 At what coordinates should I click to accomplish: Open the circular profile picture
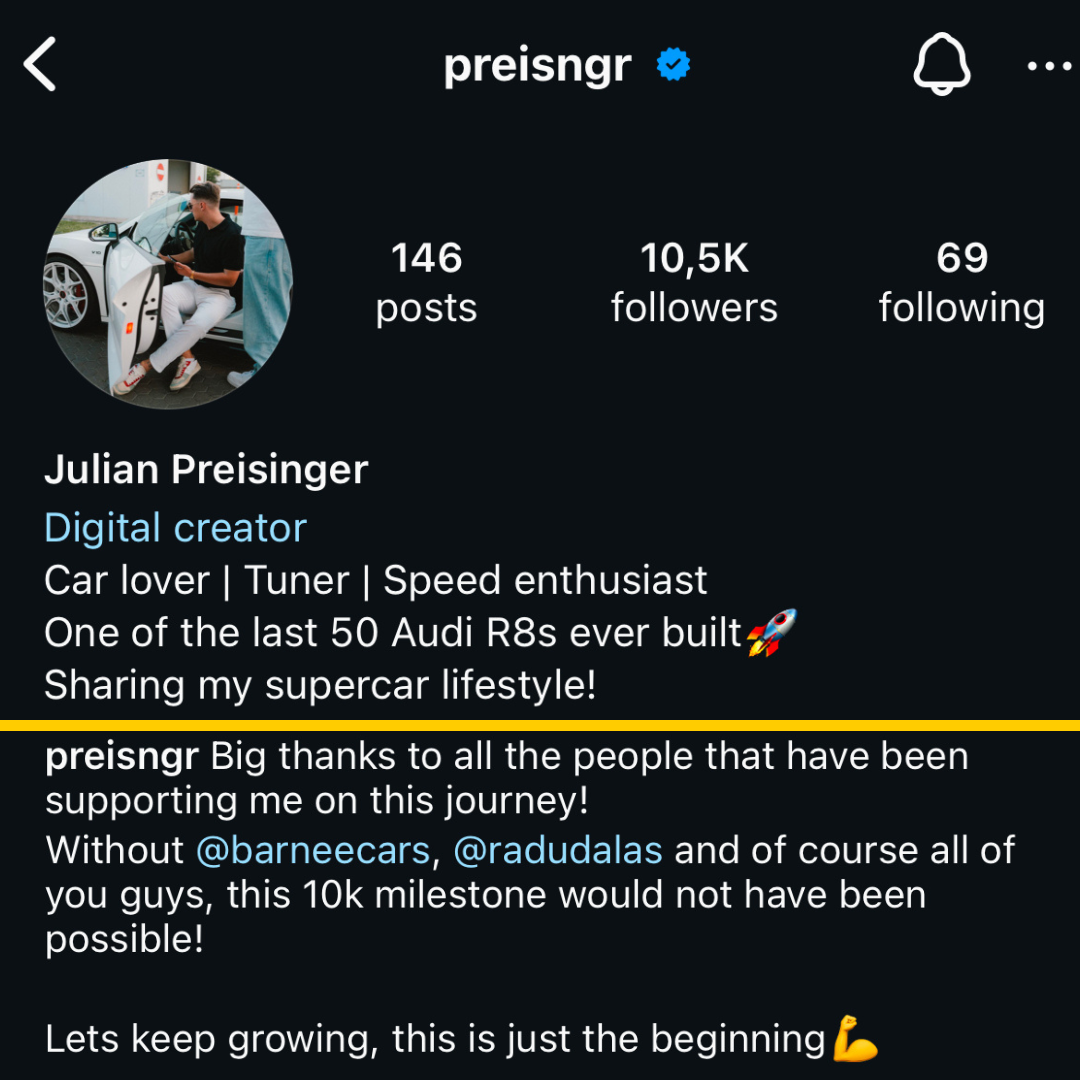169,284
